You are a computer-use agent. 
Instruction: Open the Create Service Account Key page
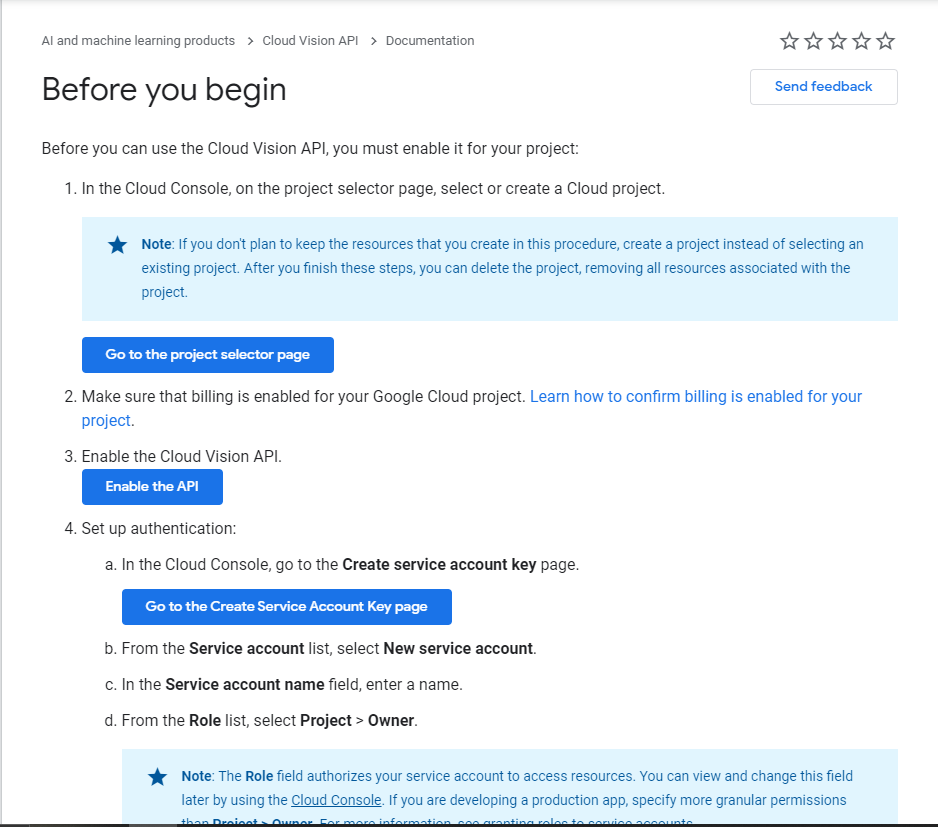pos(286,607)
